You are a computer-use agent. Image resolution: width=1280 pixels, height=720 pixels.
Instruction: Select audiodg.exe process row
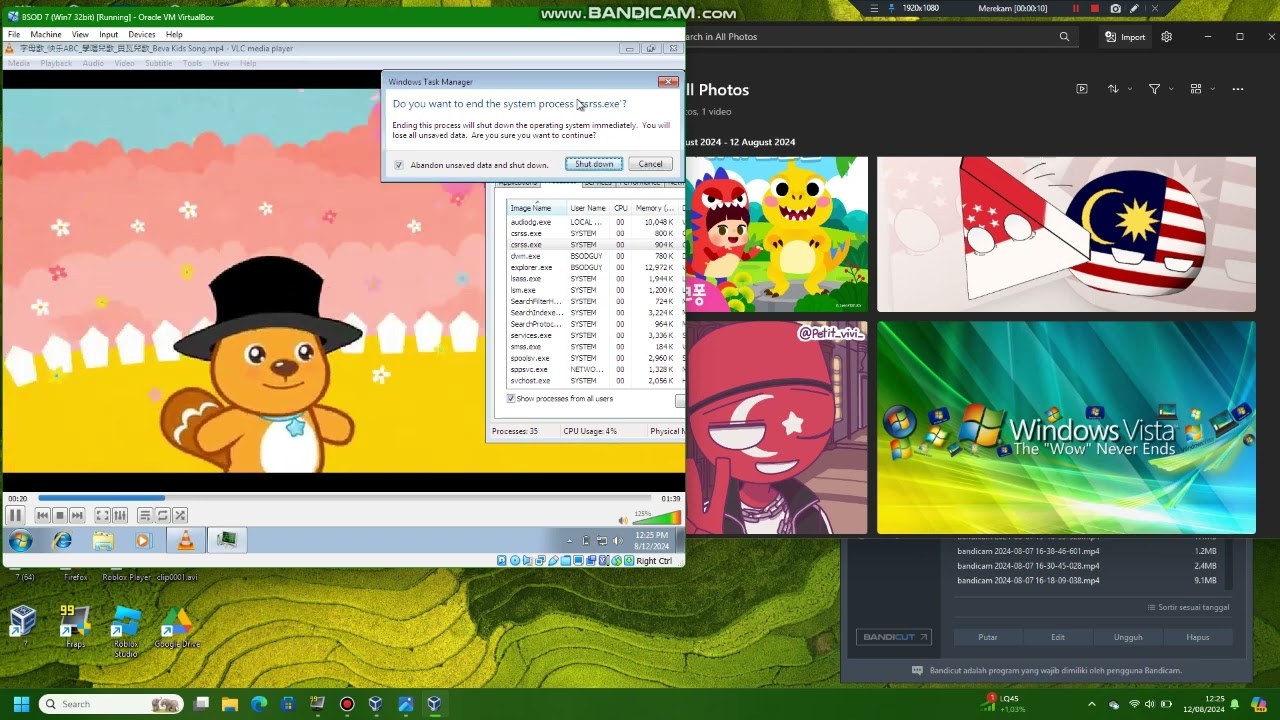[595, 222]
